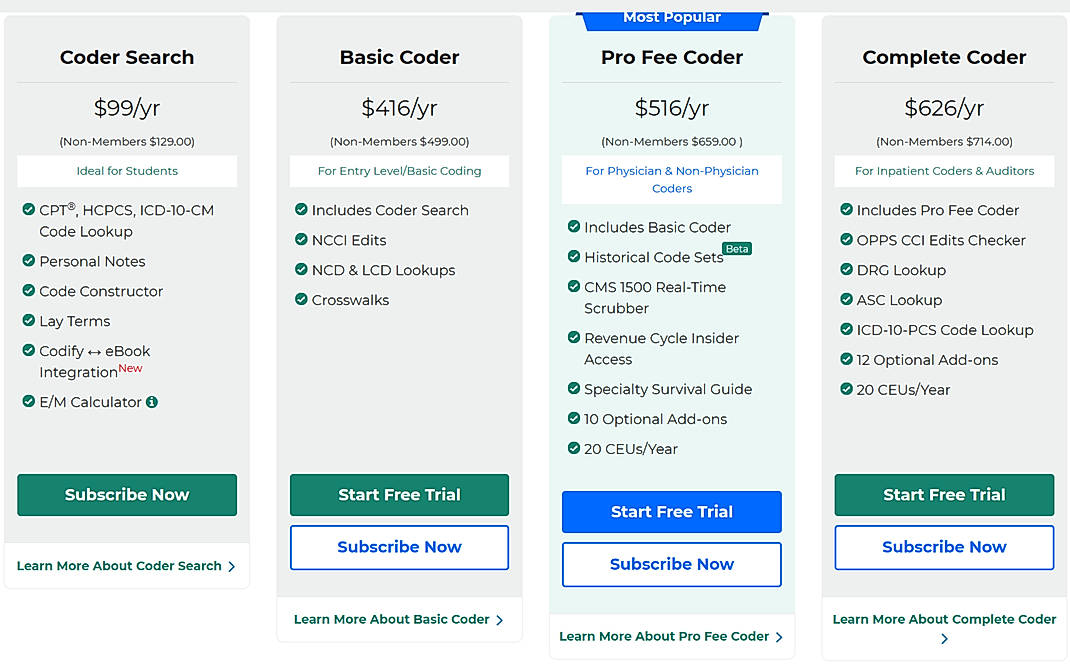
Task: Toggle the checkmark for ASC Lookup
Action: point(846,300)
